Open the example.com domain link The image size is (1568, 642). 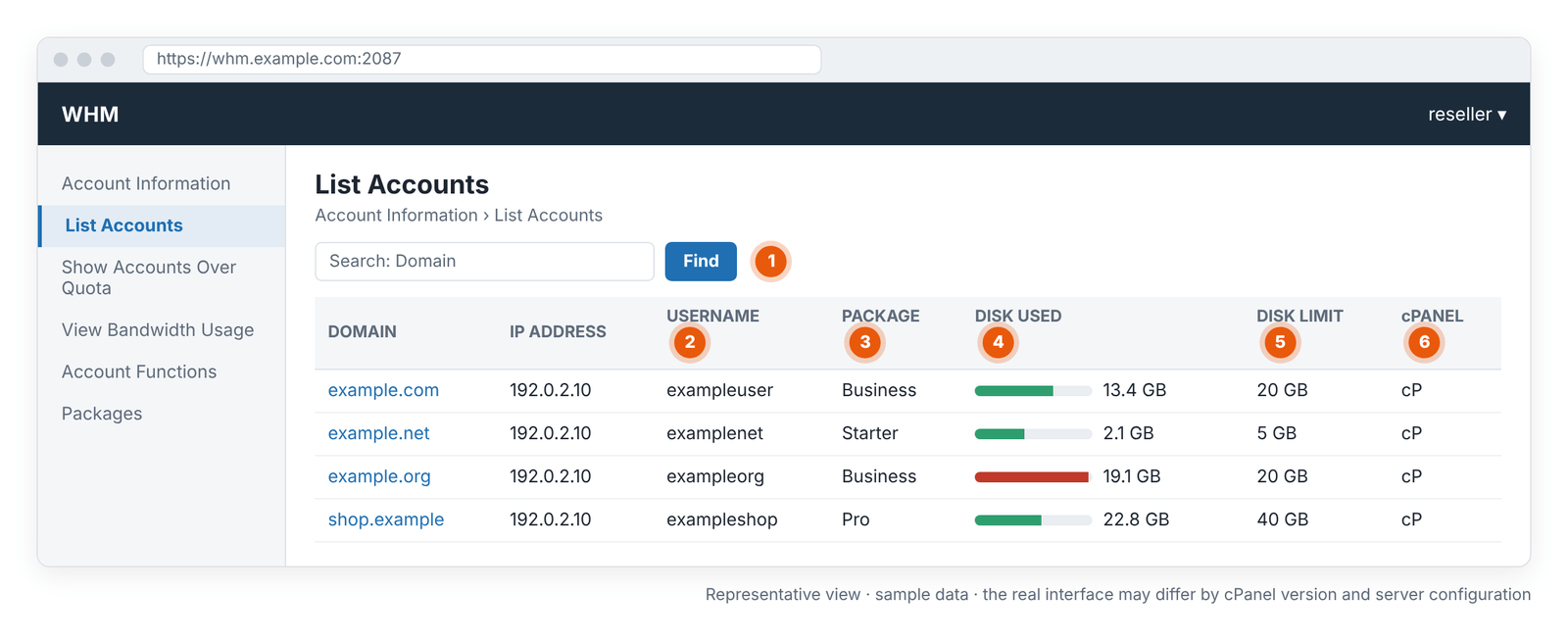(x=383, y=390)
